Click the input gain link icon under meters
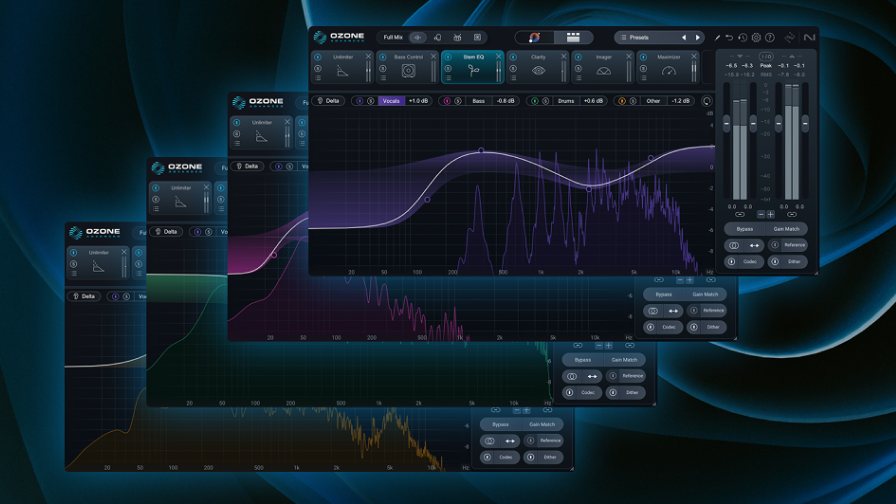This screenshot has height=504, width=896. tap(739, 214)
